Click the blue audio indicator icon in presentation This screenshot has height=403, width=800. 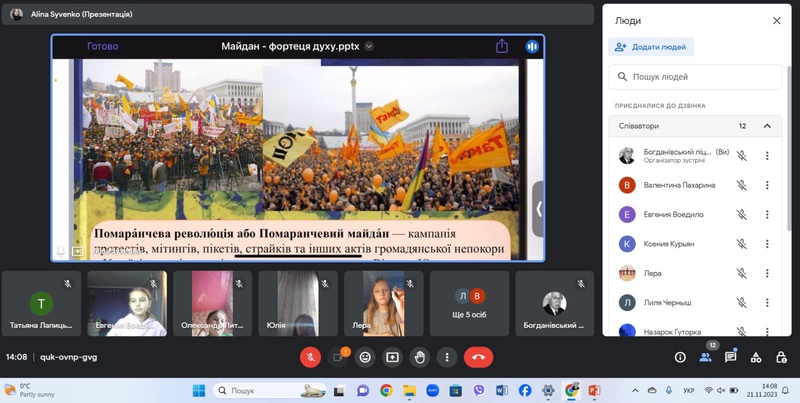[x=532, y=46]
